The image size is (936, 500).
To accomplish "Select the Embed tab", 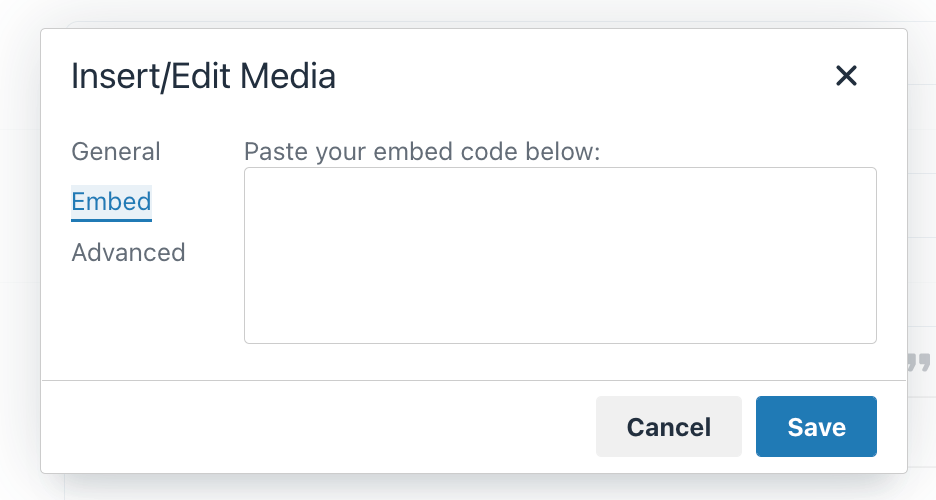I will coord(111,202).
